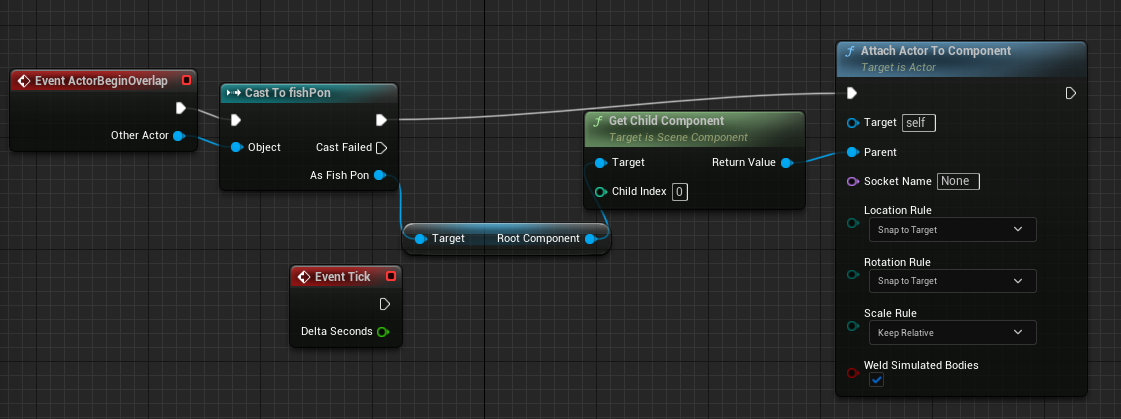Image resolution: width=1121 pixels, height=419 pixels.
Task: Click the Delta Seconds float pin
Action: click(382, 332)
